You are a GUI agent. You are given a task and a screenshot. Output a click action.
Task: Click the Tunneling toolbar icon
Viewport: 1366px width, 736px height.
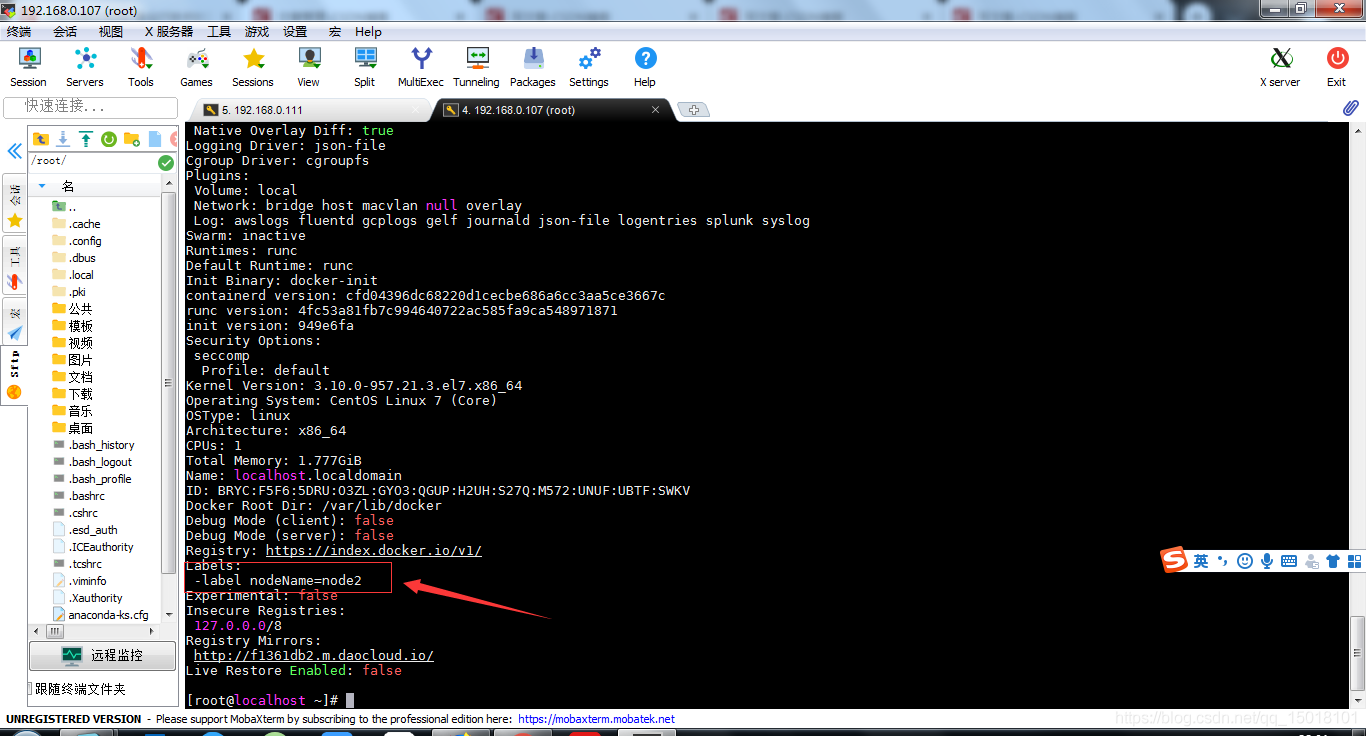[476, 66]
